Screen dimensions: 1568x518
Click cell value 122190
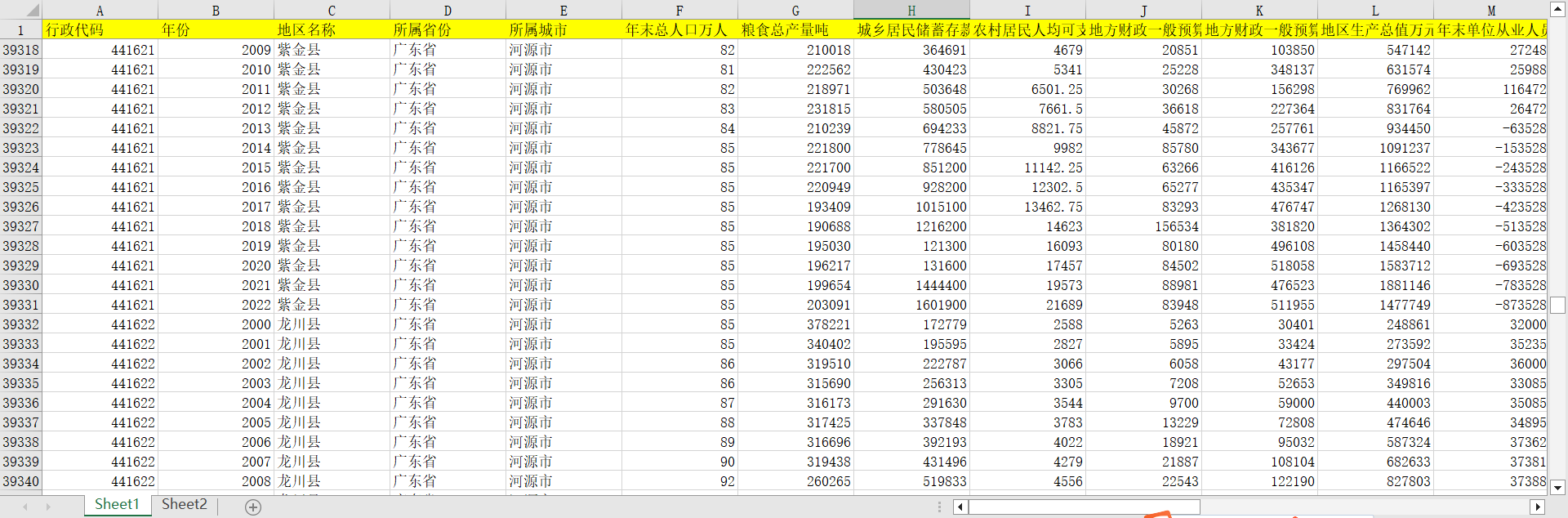1259,481
